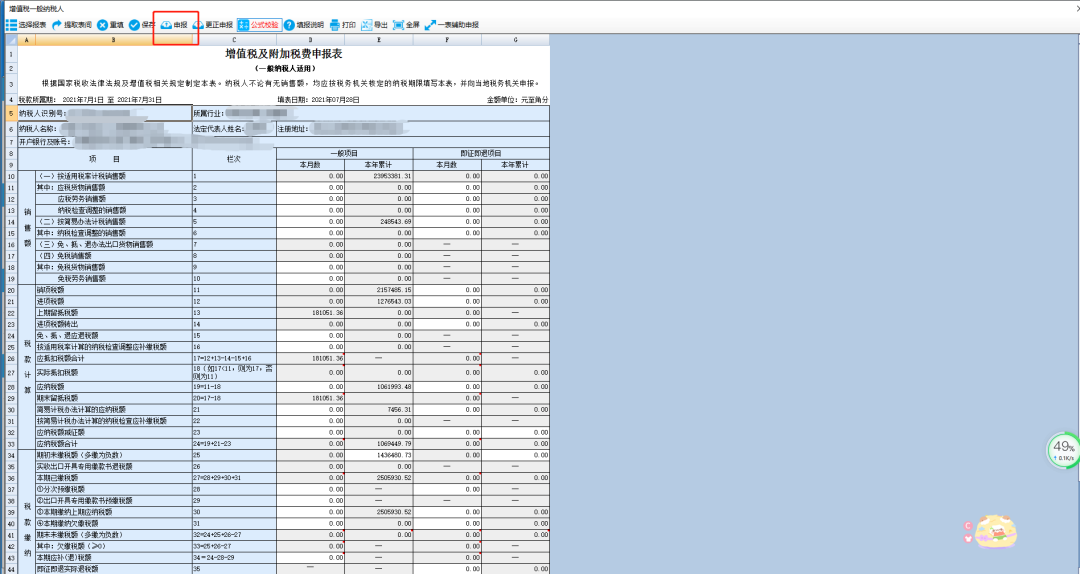This screenshot has height=574, width=1080.
Task: Select row 10 header
Action: point(11,176)
